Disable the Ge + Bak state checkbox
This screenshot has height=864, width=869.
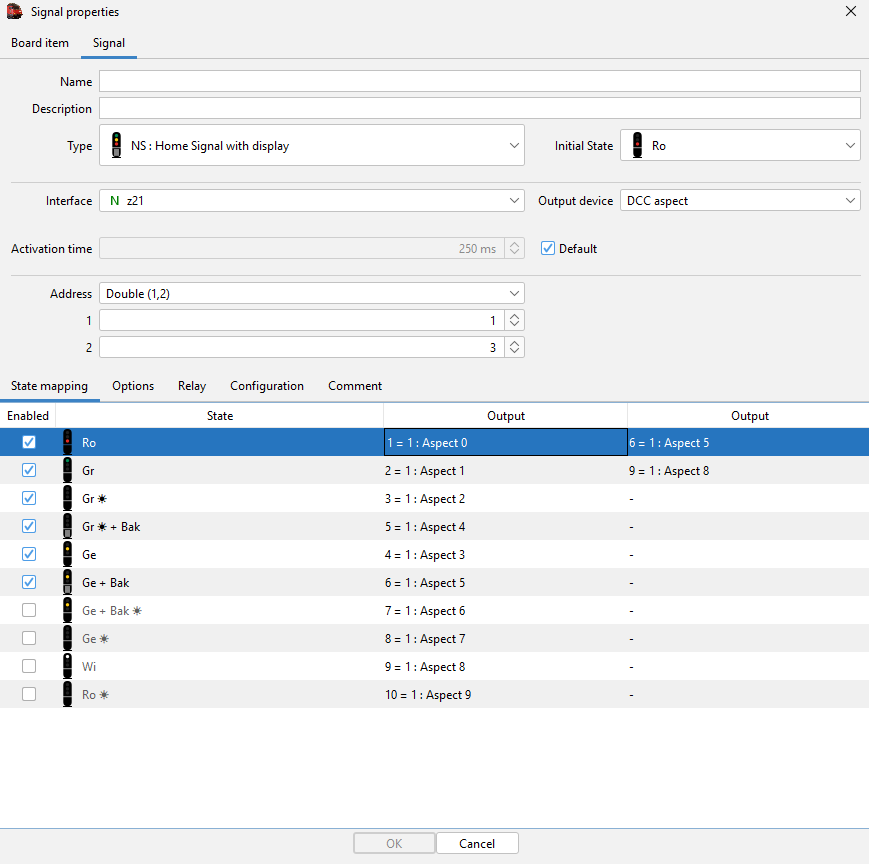[x=29, y=582]
